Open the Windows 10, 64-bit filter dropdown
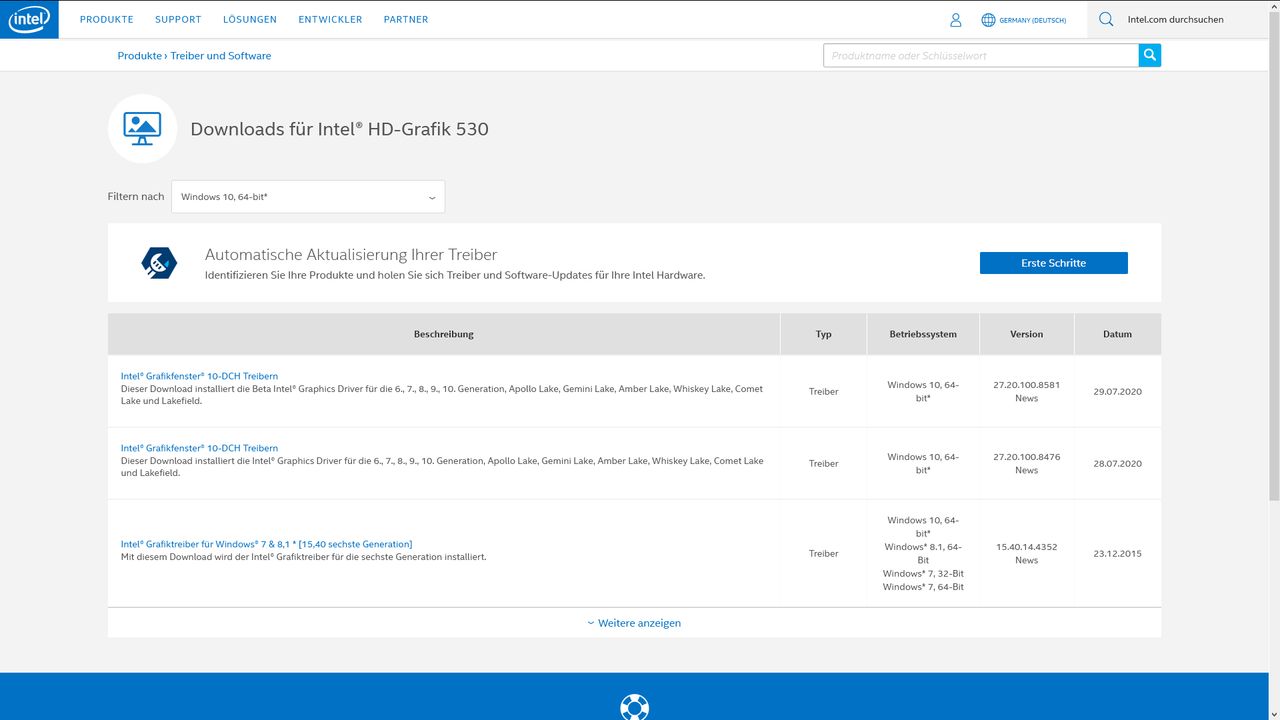This screenshot has width=1280, height=720. coord(308,197)
